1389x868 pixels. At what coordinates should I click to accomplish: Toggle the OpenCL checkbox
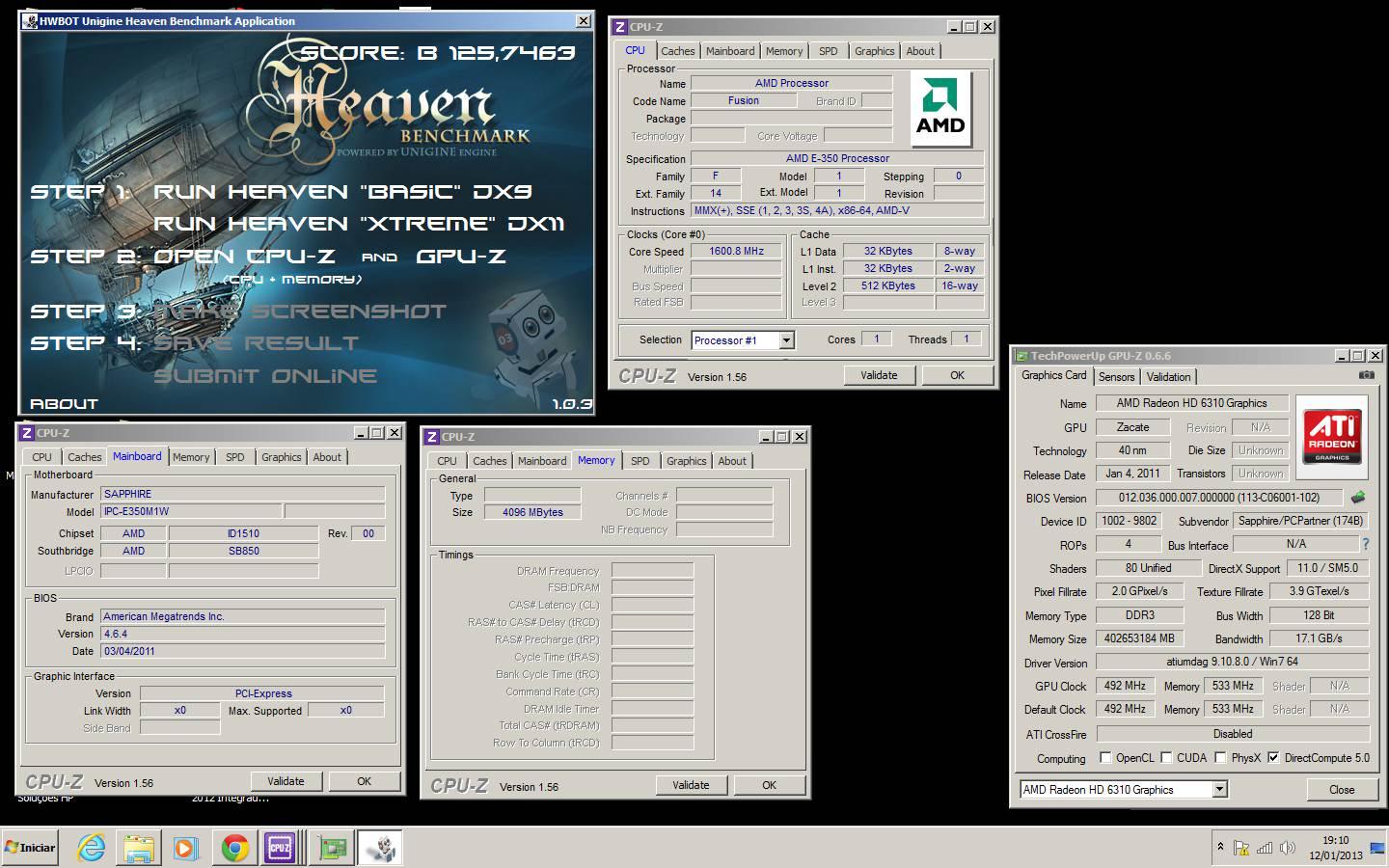(x=1105, y=758)
